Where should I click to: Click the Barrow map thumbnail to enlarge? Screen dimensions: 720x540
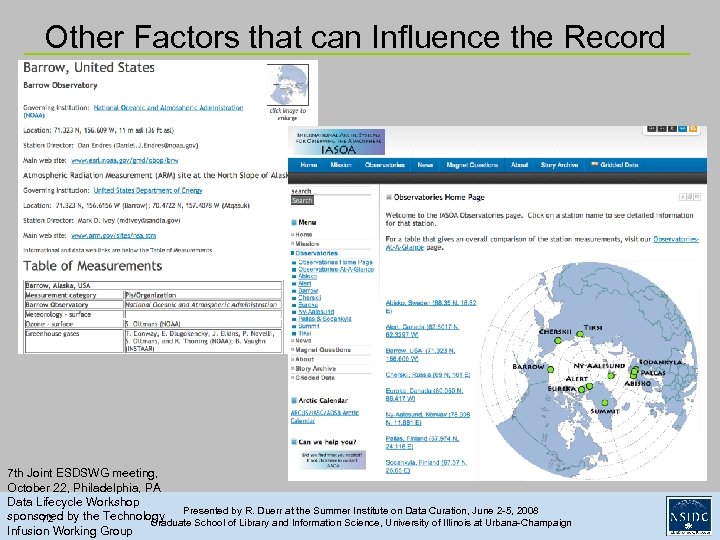(x=288, y=85)
